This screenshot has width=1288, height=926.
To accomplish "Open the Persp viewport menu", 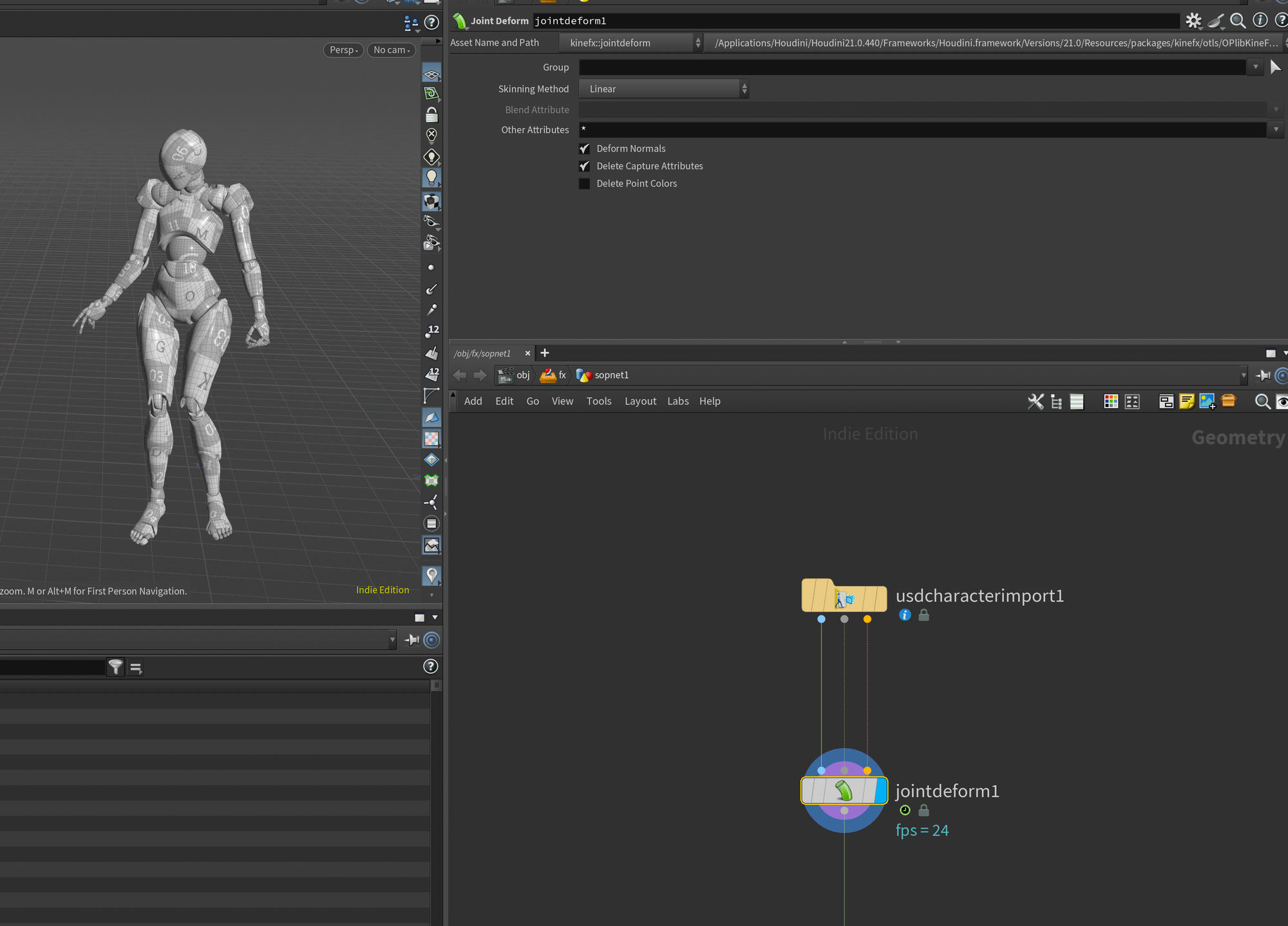I will [343, 50].
